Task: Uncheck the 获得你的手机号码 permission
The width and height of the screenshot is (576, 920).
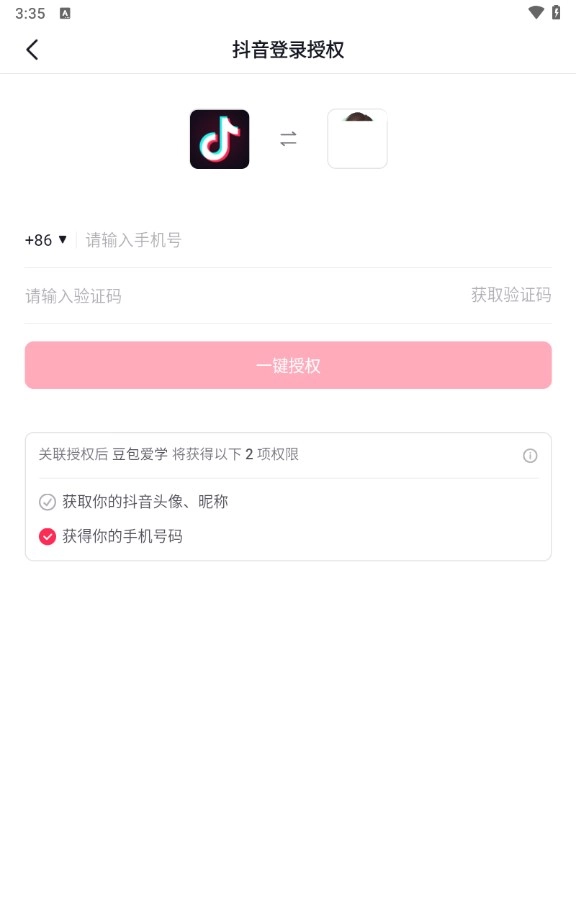Action: pyautogui.click(x=46, y=536)
